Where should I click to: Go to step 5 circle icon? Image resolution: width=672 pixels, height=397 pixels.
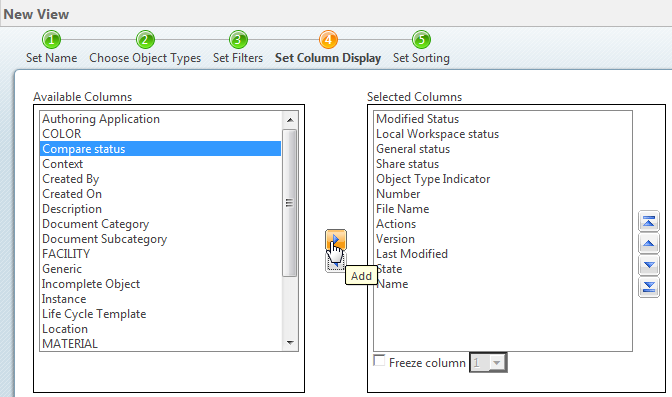click(x=421, y=40)
